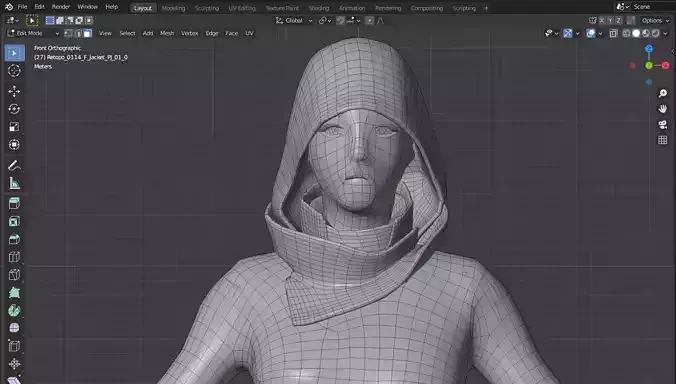Open the Global transform orientation dropdown
This screenshot has width=676, height=384.
coord(294,20)
